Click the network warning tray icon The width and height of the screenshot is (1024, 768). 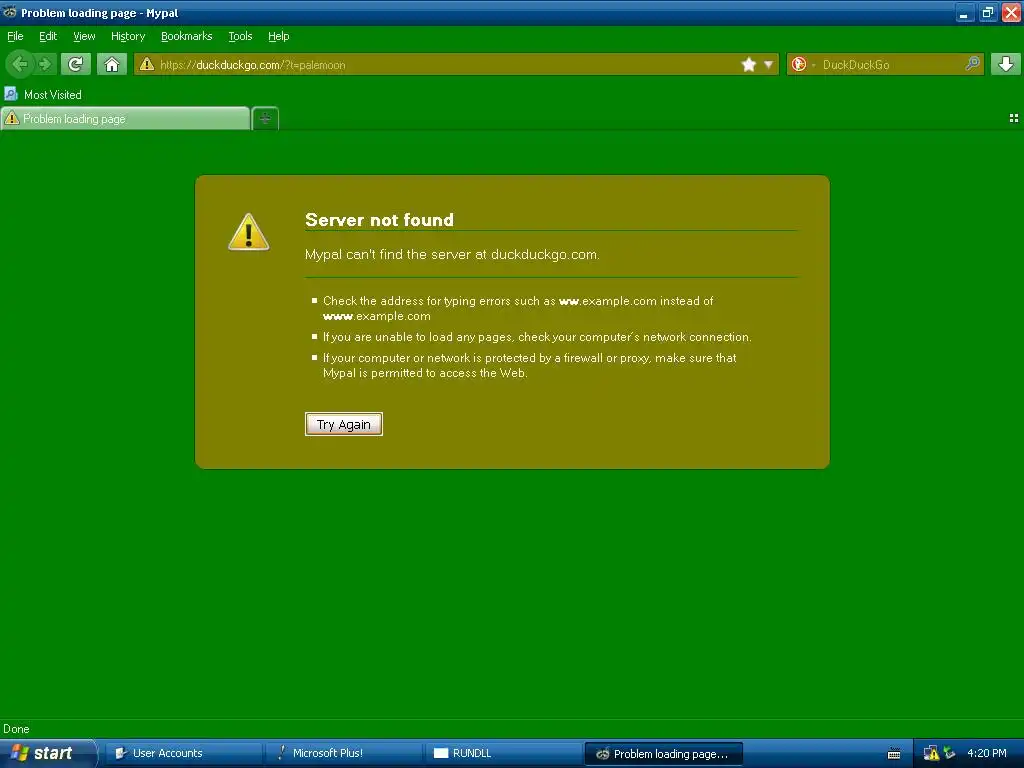click(x=931, y=753)
